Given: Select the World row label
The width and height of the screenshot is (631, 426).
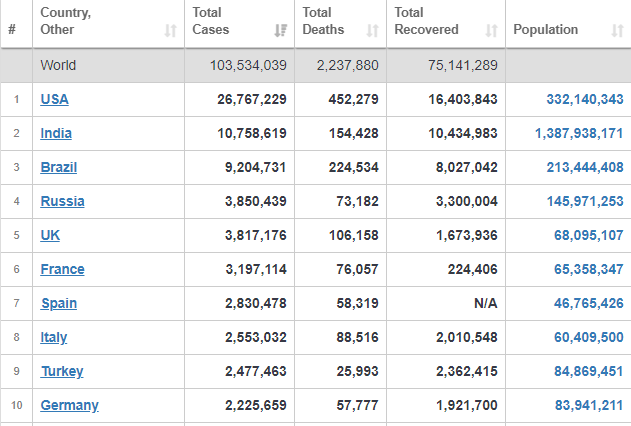Looking at the screenshot, I should pos(58,65).
